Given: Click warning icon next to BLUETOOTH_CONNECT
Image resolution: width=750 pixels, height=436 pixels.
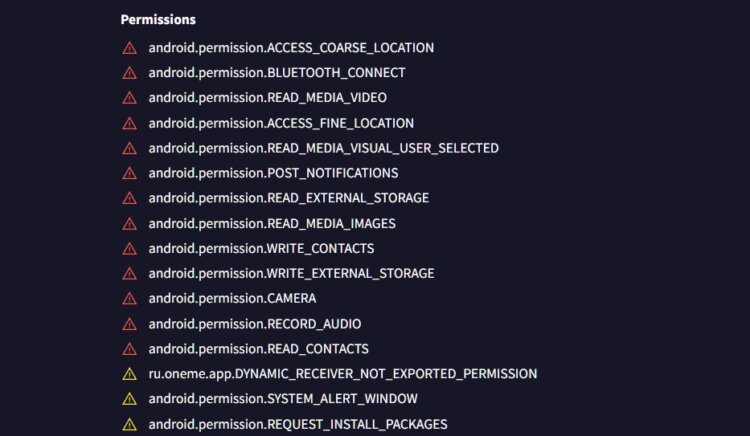Looking at the screenshot, I should pyautogui.click(x=129, y=73).
